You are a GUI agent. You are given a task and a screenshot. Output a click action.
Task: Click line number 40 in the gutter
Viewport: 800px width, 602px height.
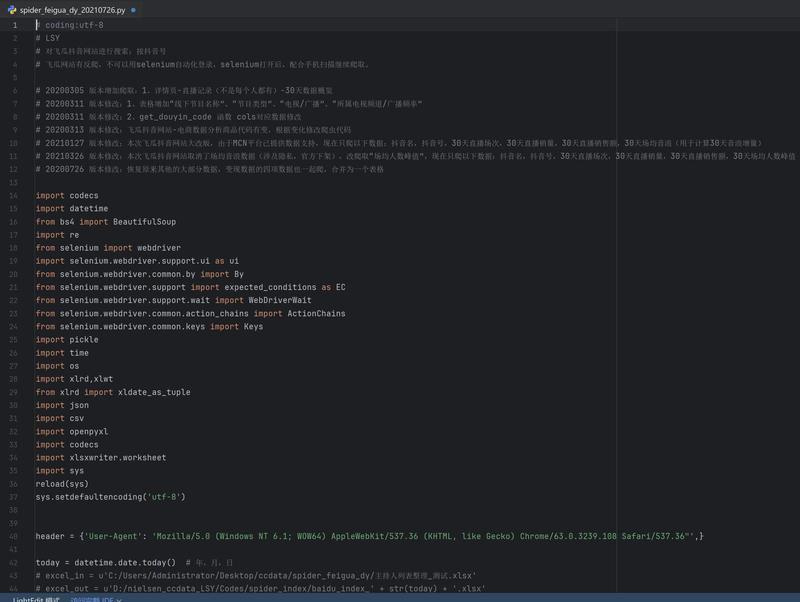click(x=13, y=537)
